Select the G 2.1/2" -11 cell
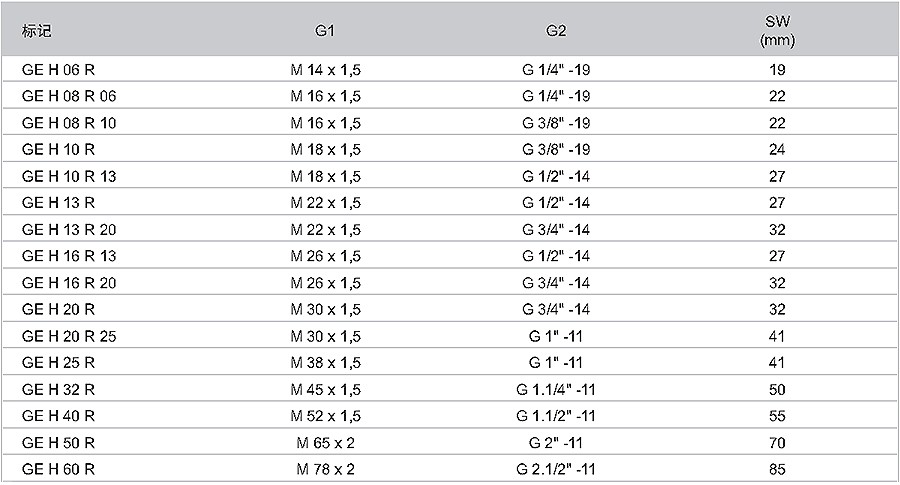 tap(556, 470)
